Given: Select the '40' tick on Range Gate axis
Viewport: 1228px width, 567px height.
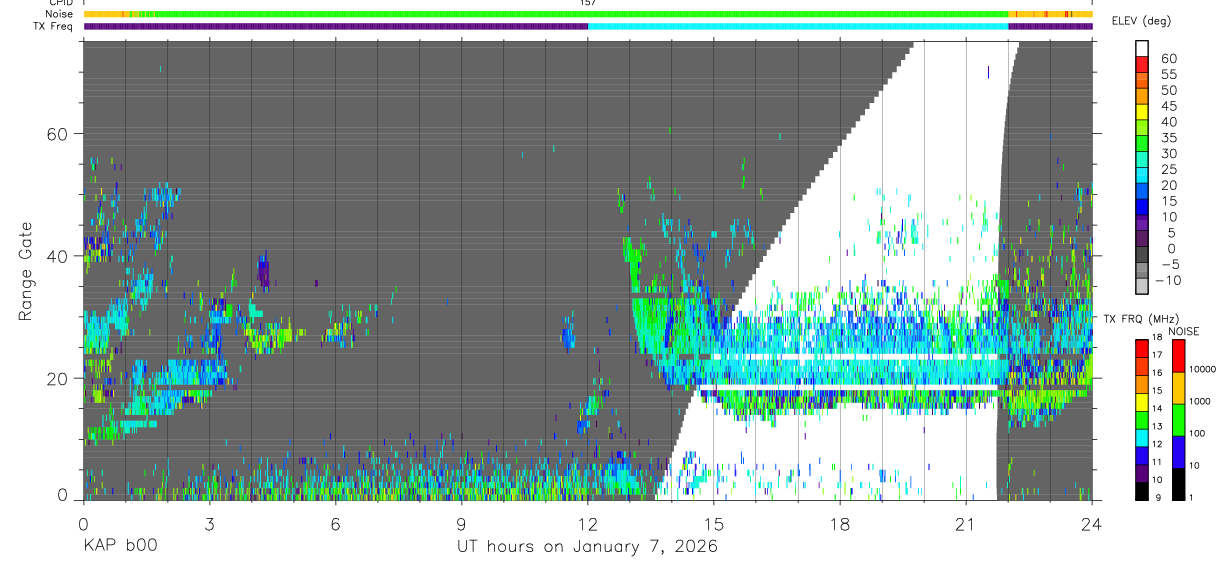Looking at the screenshot, I should [58, 256].
